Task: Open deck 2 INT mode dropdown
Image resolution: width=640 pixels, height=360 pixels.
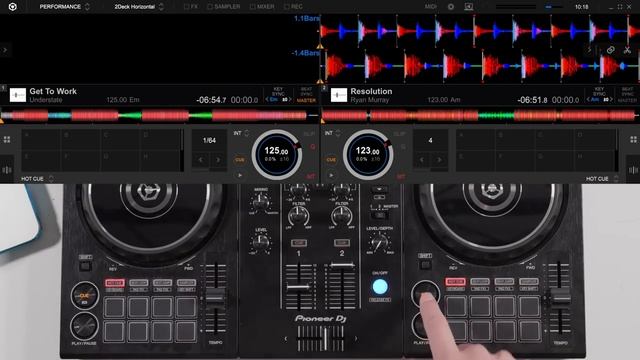Action: tap(333, 133)
